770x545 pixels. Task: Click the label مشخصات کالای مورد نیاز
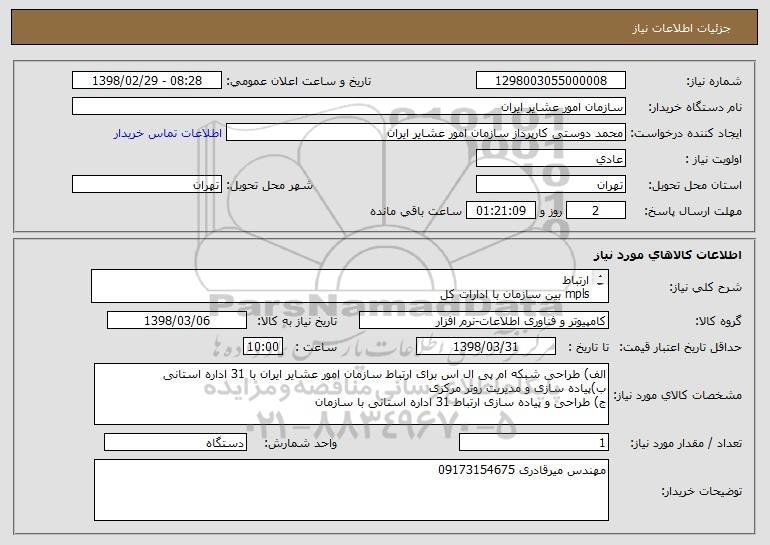pyautogui.click(x=677, y=395)
